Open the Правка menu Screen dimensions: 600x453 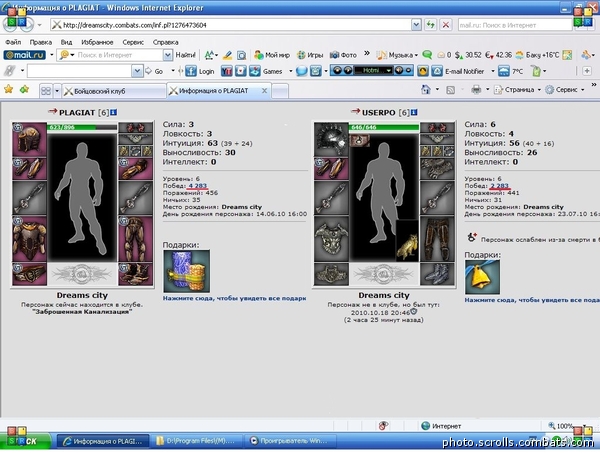coord(41,42)
